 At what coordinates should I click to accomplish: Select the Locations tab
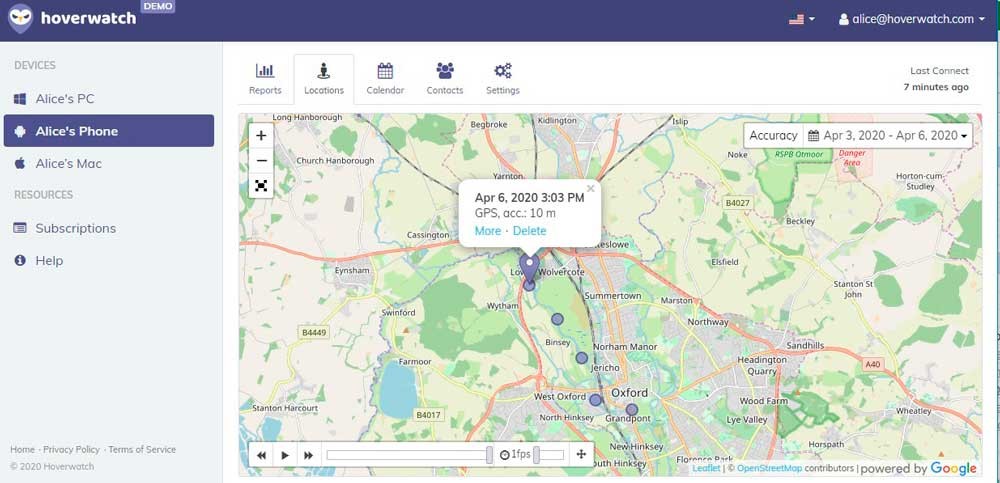pos(324,79)
